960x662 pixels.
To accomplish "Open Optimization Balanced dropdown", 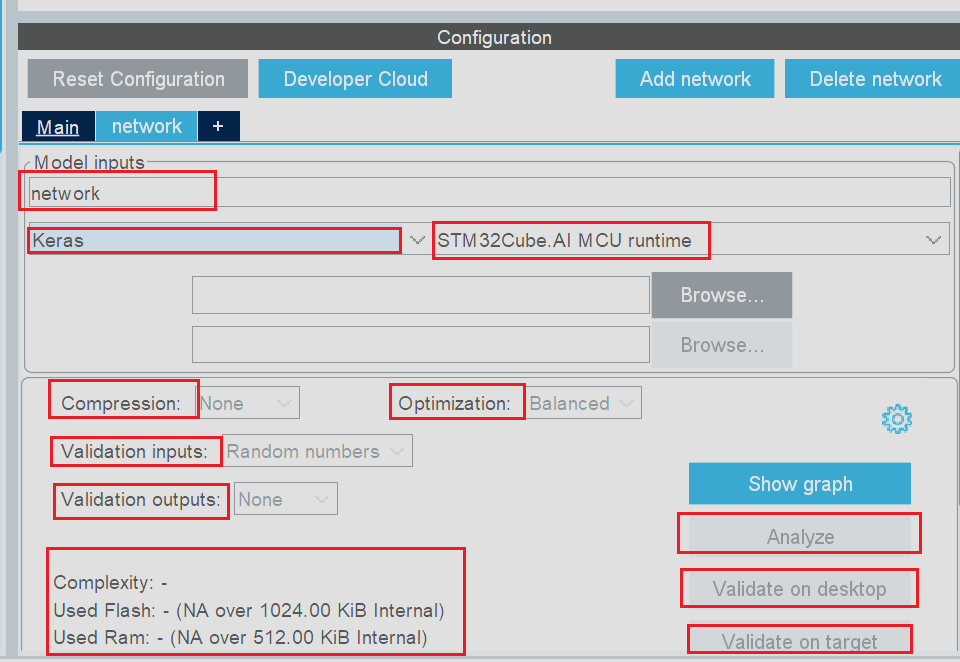I will [x=583, y=403].
